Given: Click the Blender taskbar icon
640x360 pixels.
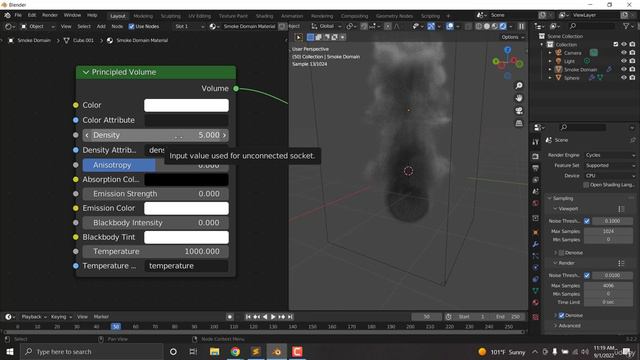Looking at the screenshot, I should [x=277, y=351].
